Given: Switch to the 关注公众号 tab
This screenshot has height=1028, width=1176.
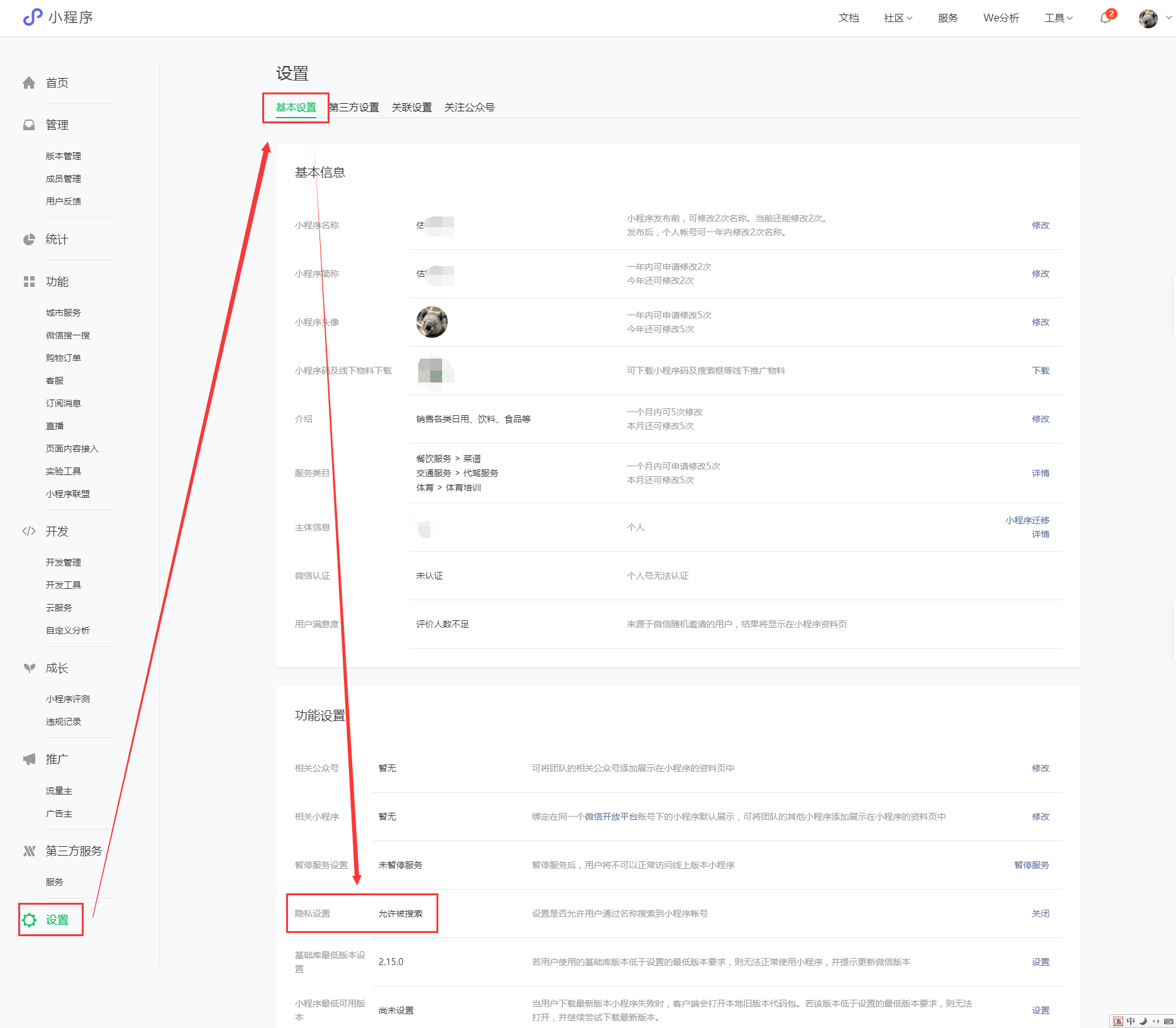Looking at the screenshot, I should click(469, 108).
